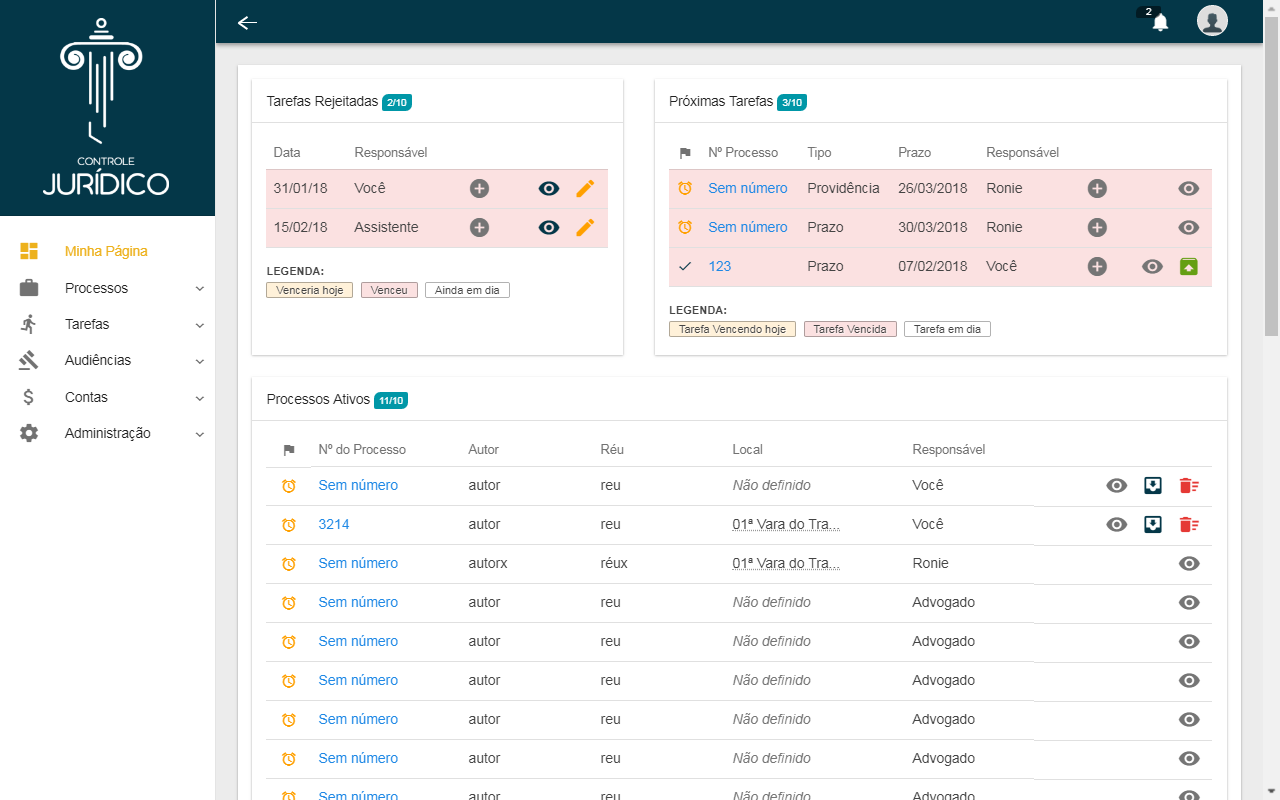Click the Tarefa Vencida legend swatch
Image resolution: width=1280 pixels, height=800 pixels.
click(x=850, y=329)
